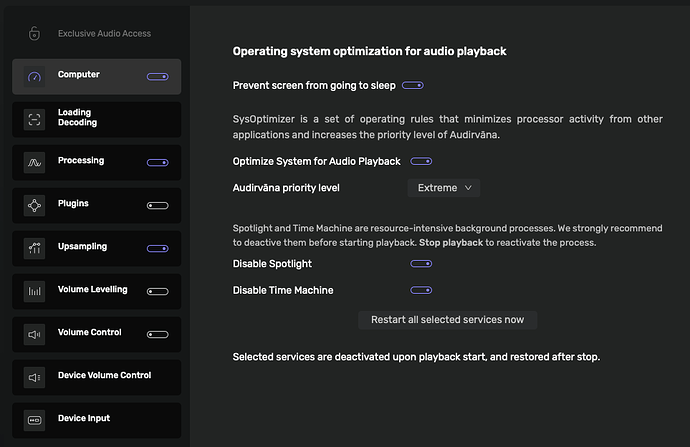Toggle Optimize System for Audio Playback
This screenshot has height=447, width=690.
pos(421,161)
